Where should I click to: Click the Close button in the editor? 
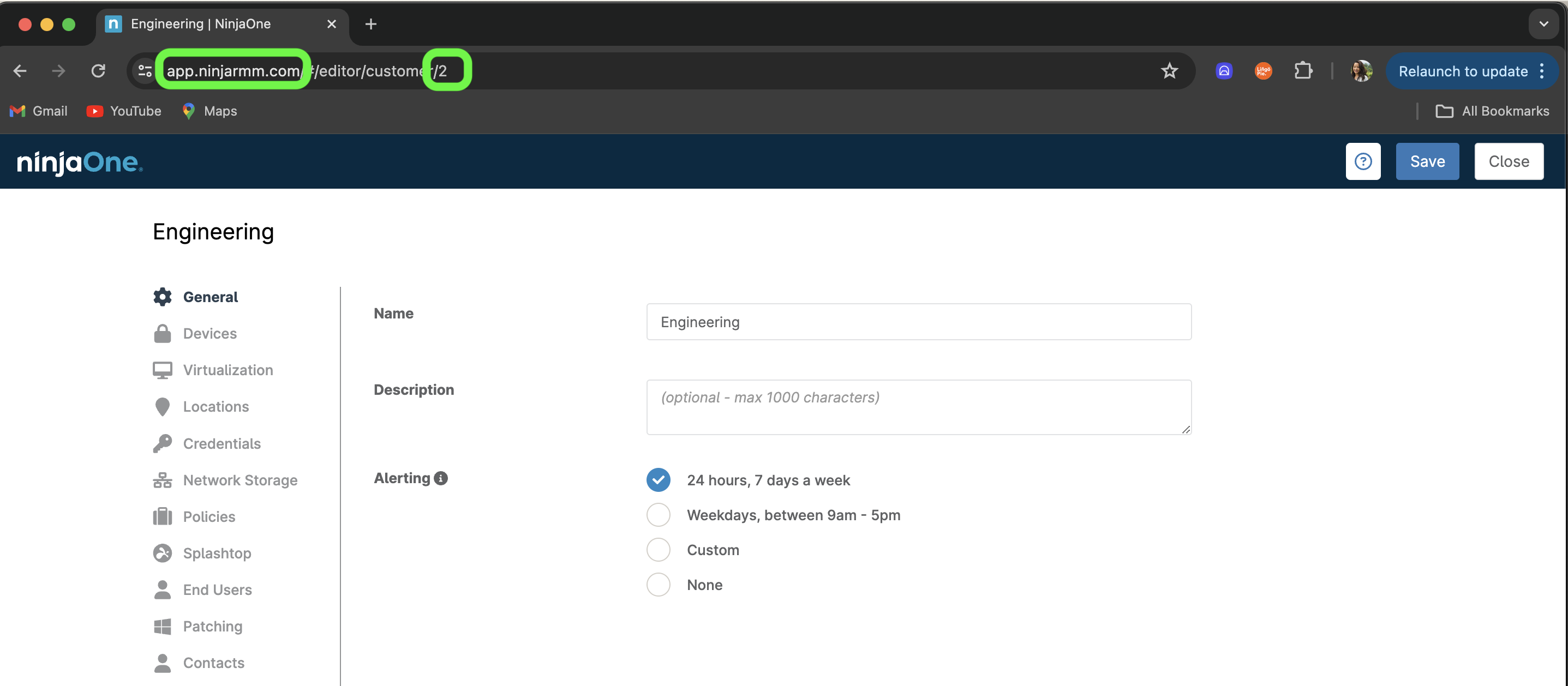click(x=1509, y=161)
